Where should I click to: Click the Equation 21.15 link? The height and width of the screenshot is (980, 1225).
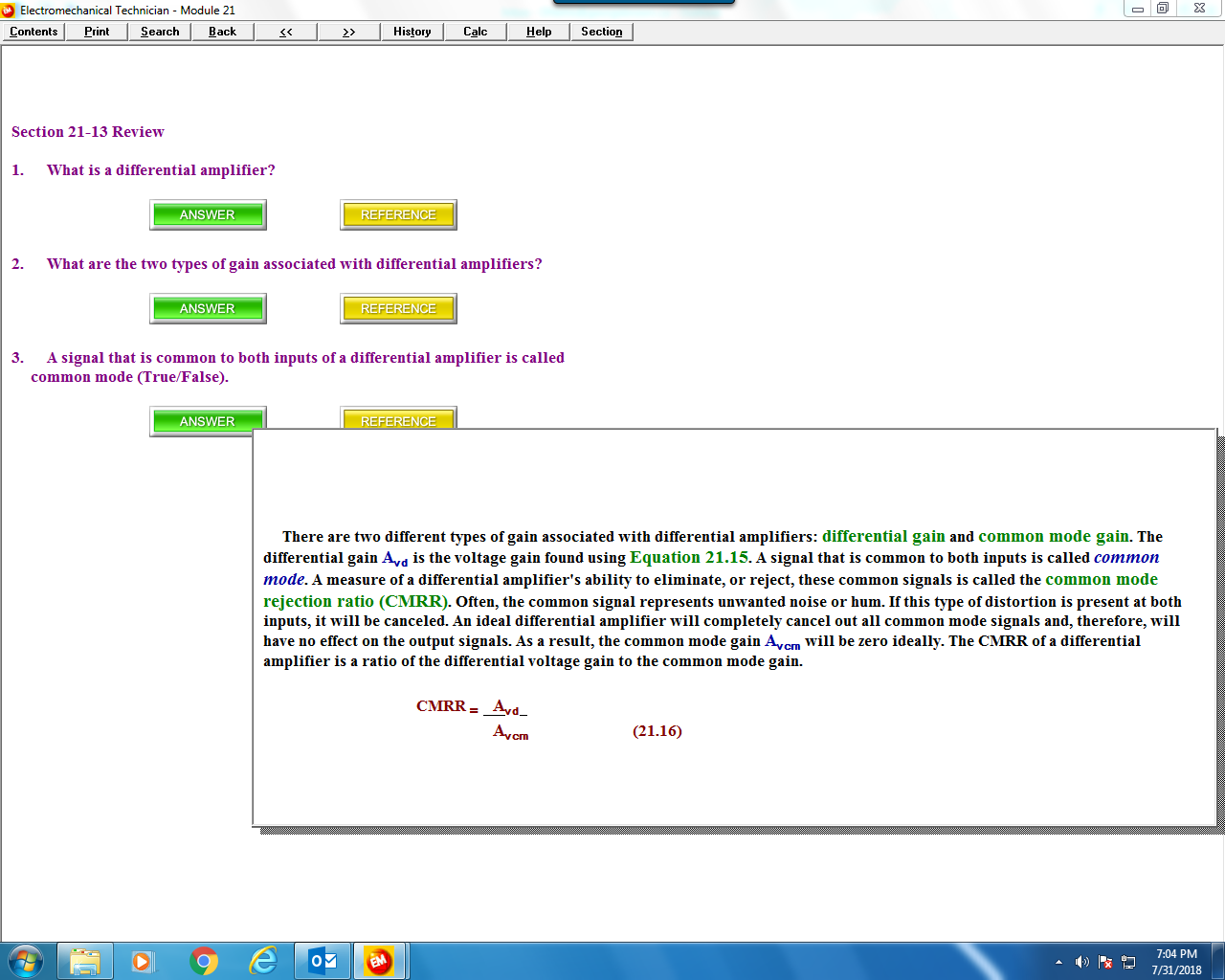[x=689, y=558]
